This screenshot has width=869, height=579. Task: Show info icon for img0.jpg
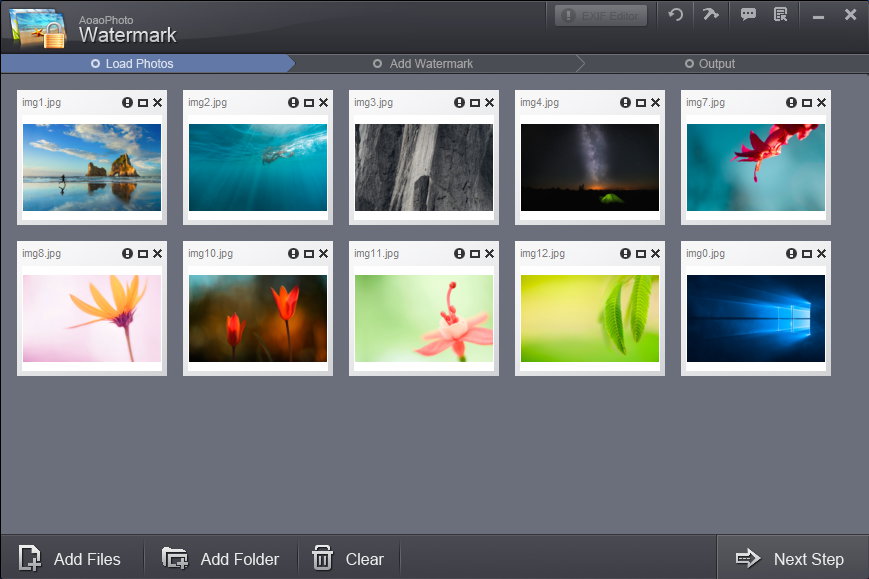tap(791, 255)
